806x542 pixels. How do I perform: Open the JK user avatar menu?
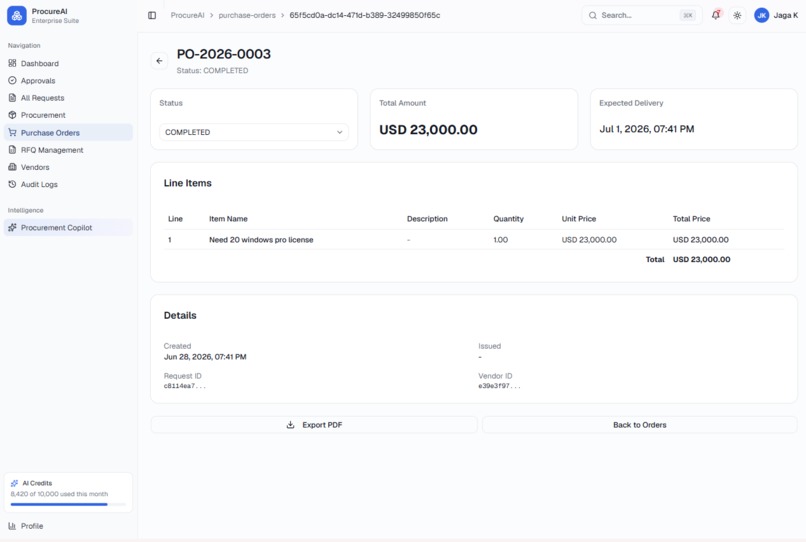761,15
